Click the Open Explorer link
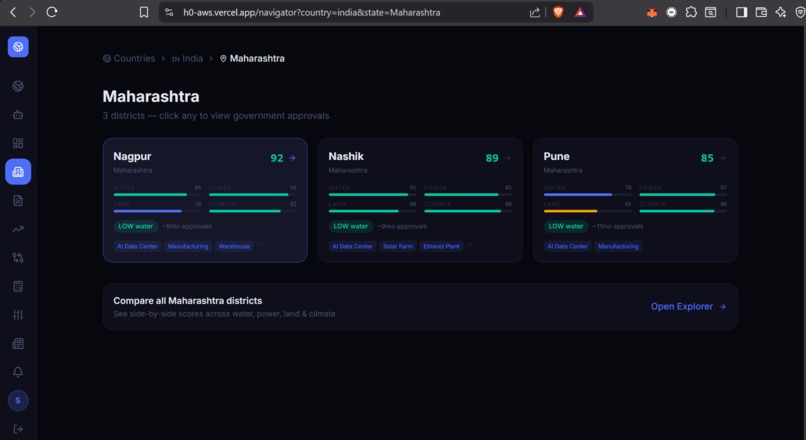This screenshot has height=440, width=806. tap(688, 306)
